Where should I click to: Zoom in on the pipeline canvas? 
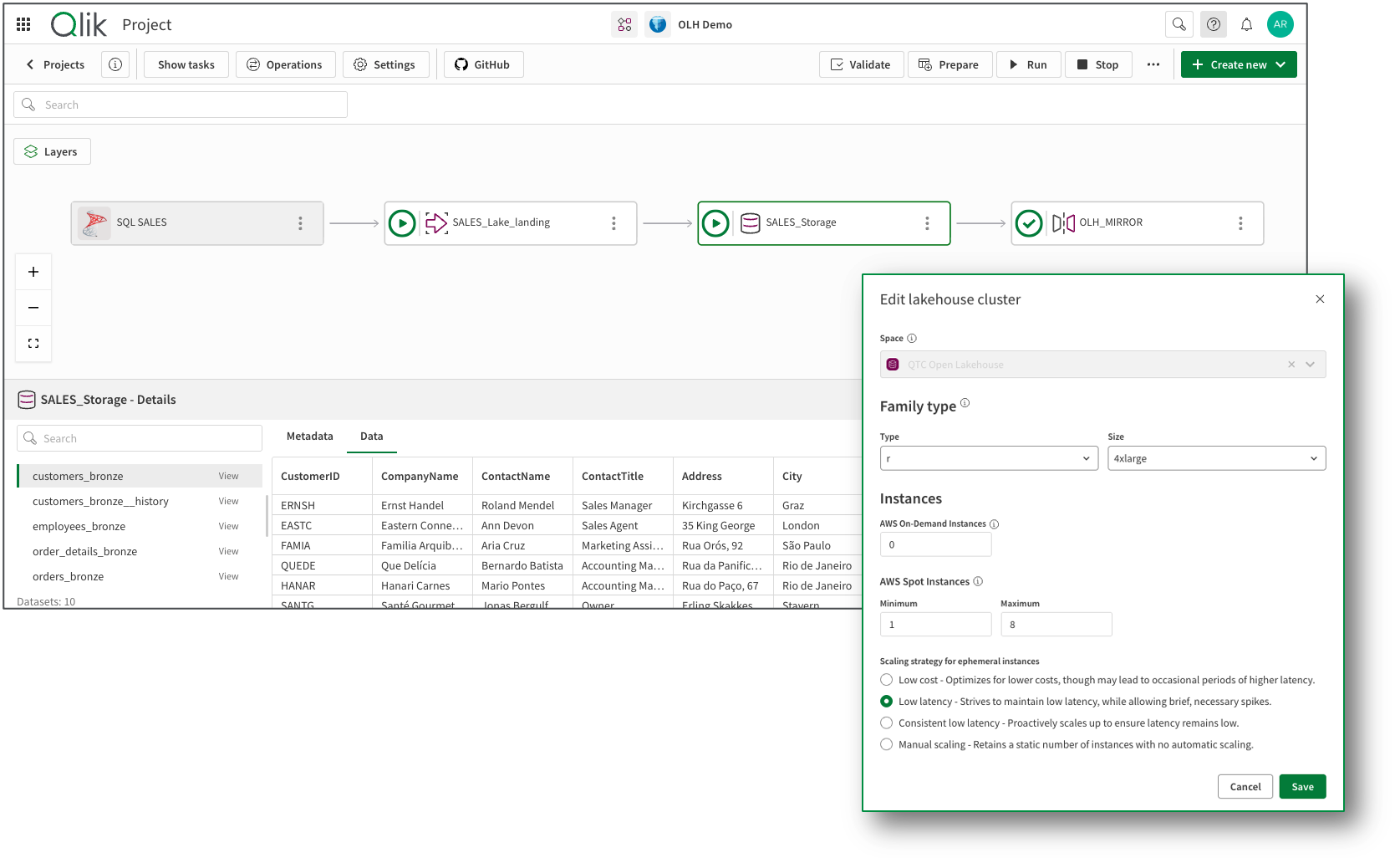coord(33,272)
